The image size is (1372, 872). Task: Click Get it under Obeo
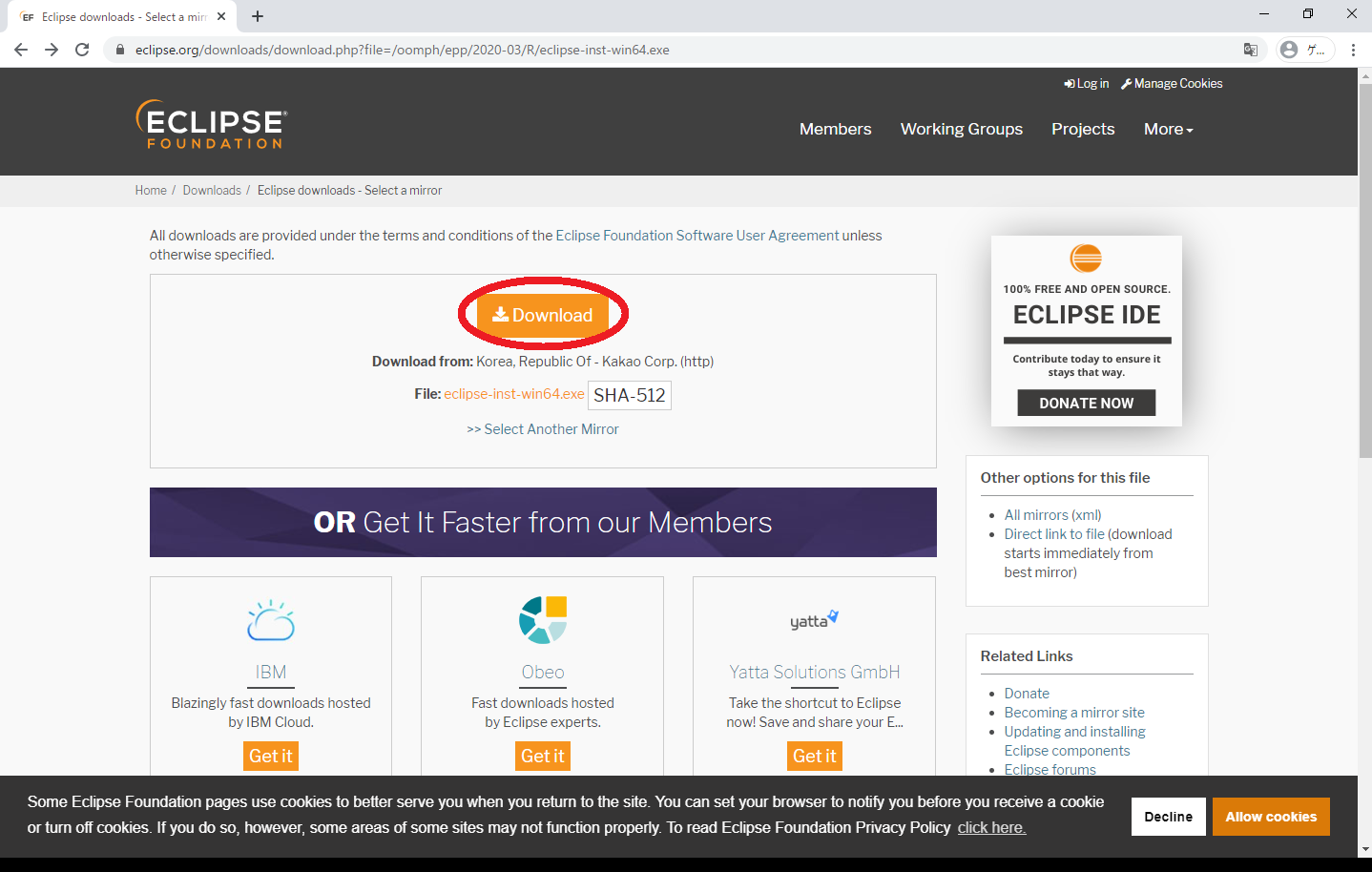543,756
